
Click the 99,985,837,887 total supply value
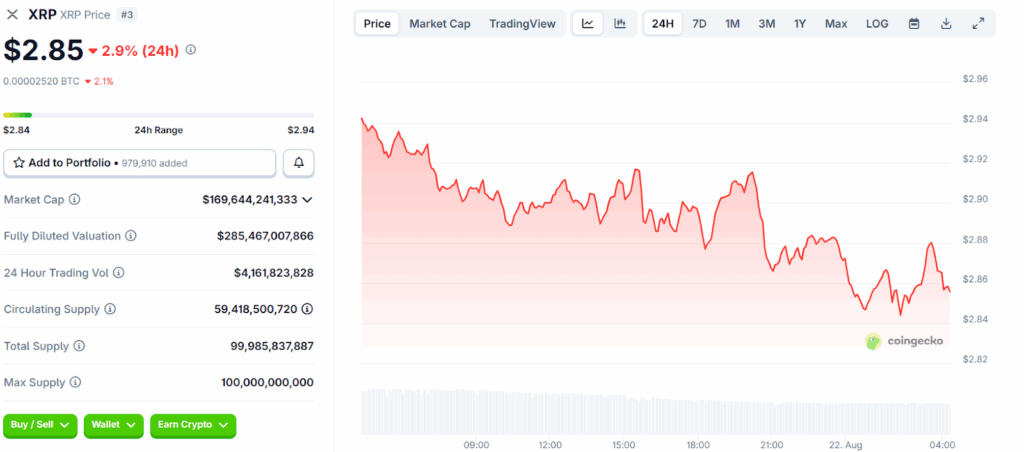(x=272, y=346)
